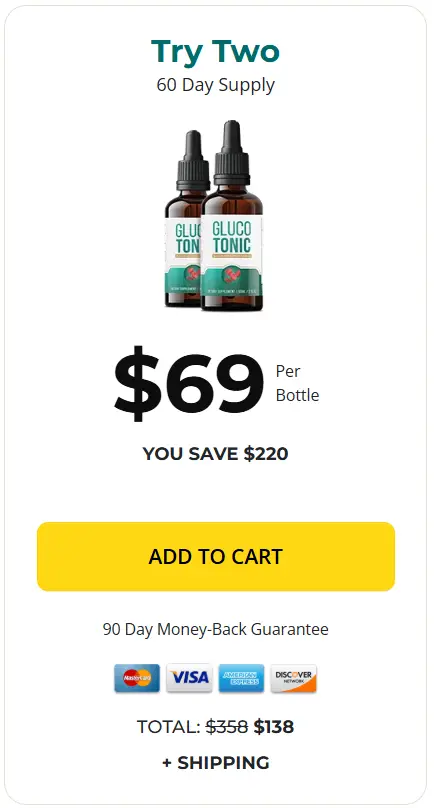Click the bold $138 total price
This screenshot has width=434, height=808.
click(x=274, y=727)
